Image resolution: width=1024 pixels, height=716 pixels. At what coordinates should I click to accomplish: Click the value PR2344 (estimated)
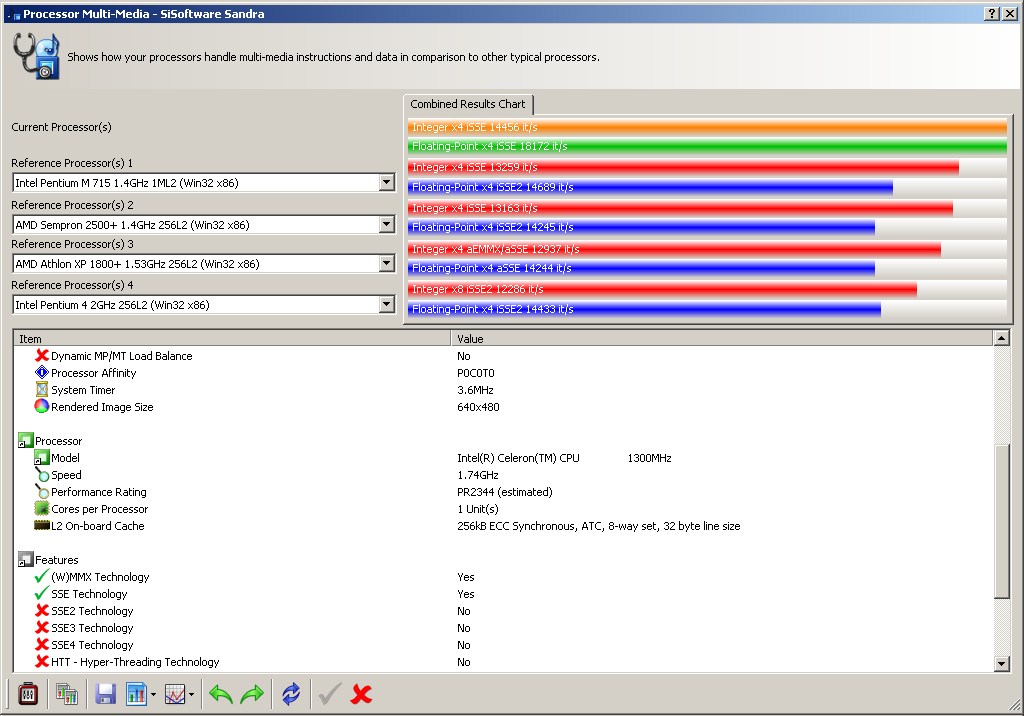click(505, 492)
